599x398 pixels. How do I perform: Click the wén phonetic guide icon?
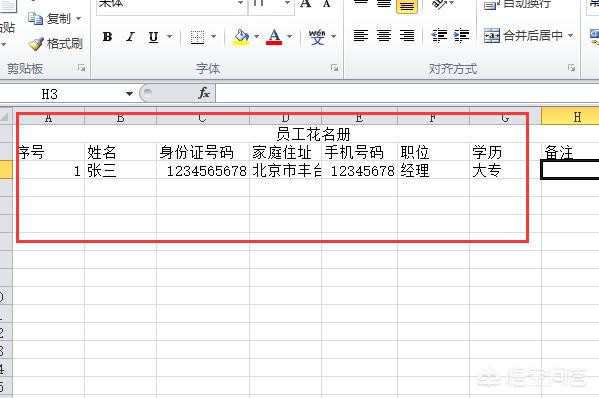pos(317,37)
